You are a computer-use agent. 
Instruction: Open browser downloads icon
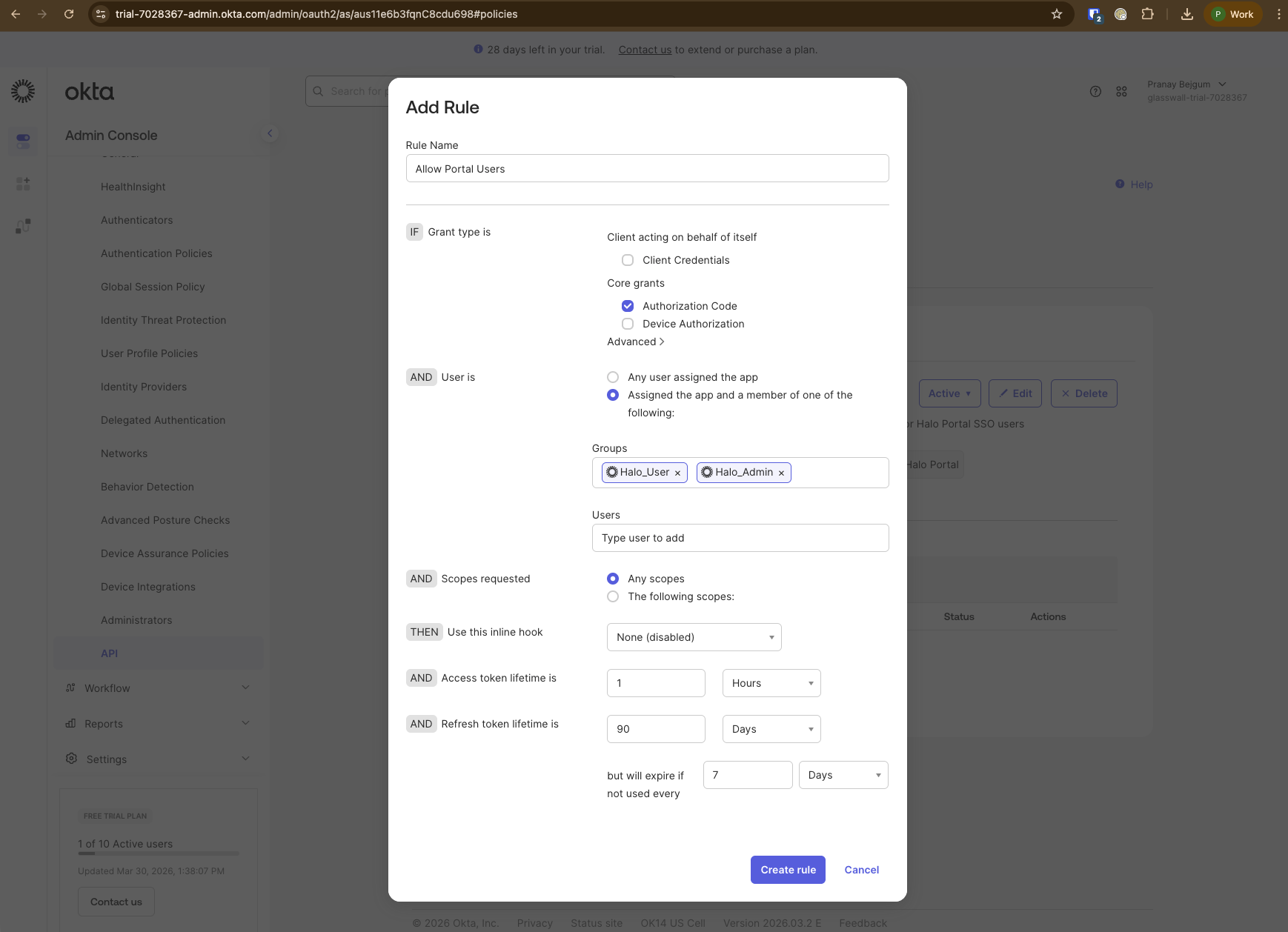1187,14
